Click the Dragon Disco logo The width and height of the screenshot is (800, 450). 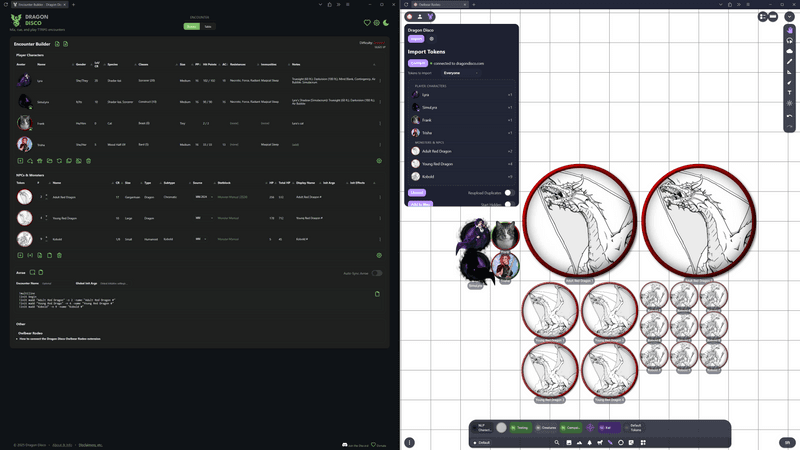point(30,20)
